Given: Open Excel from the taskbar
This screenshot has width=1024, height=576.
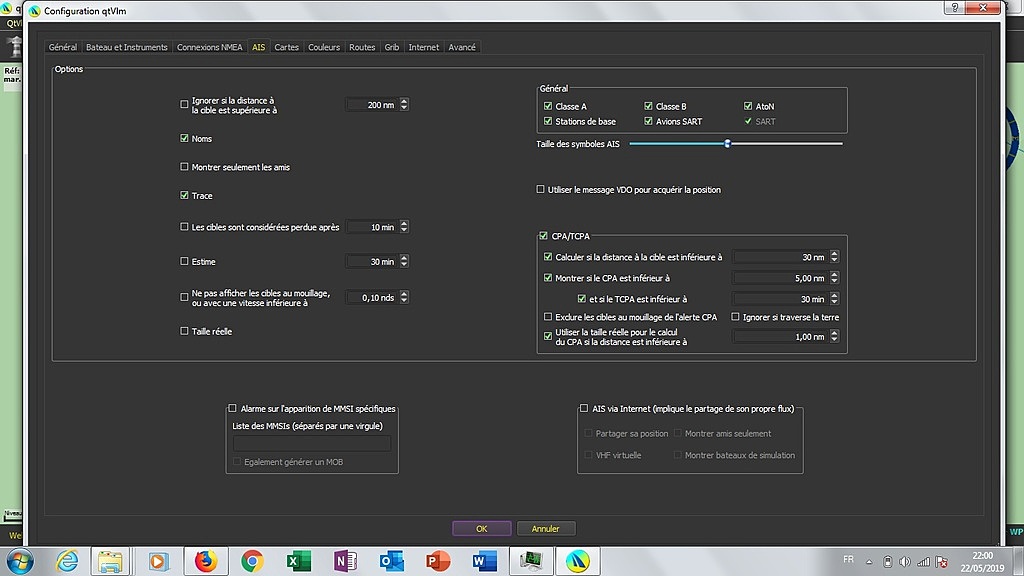Looking at the screenshot, I should [x=298, y=561].
